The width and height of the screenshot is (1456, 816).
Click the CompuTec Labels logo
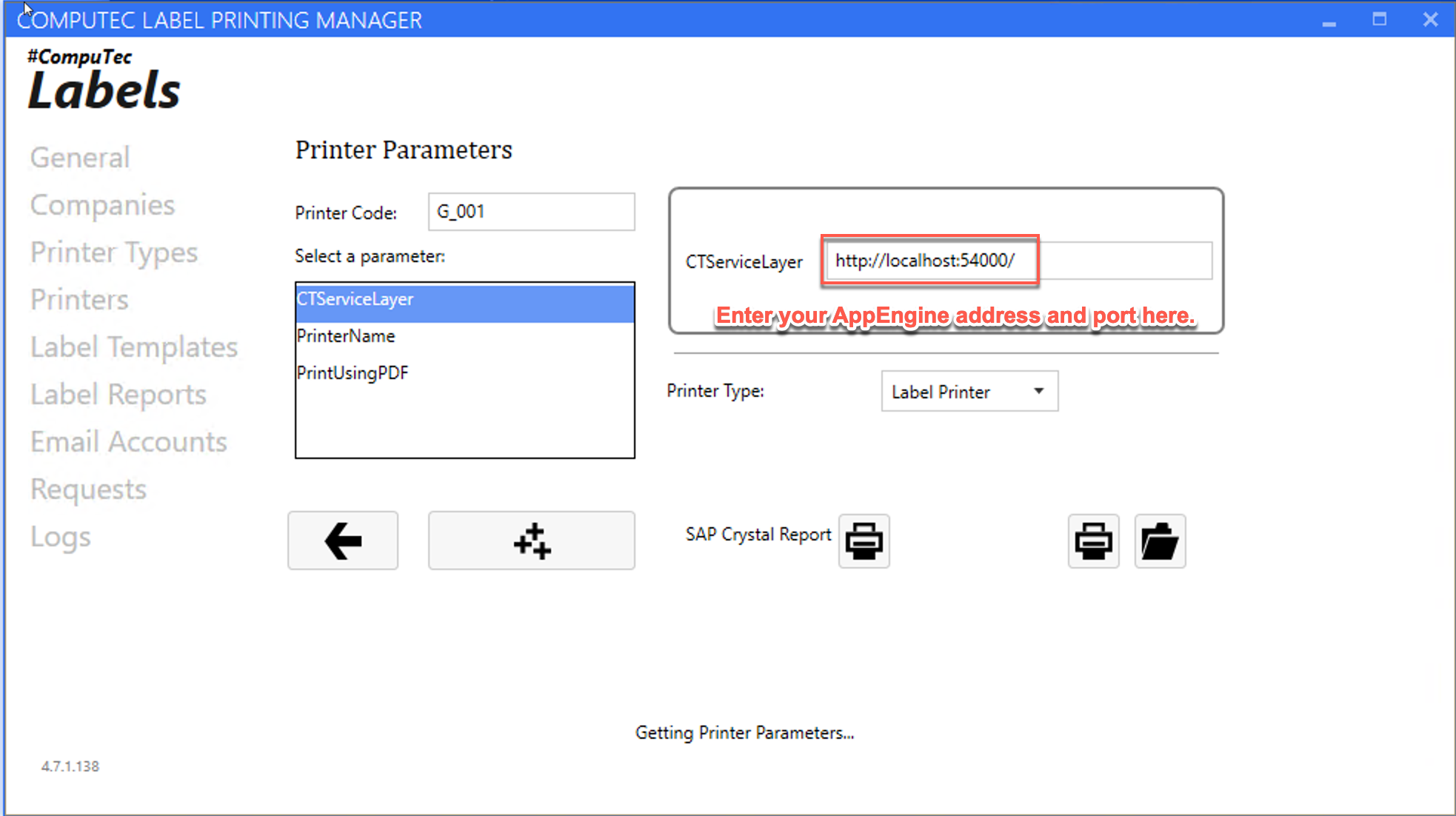[x=104, y=80]
